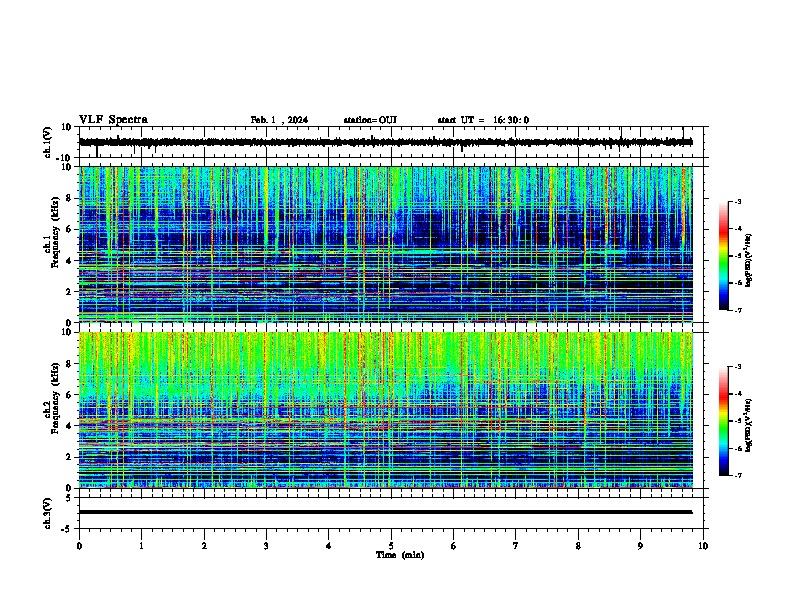Click time axis tick label "6"
The width and height of the screenshot is (792, 612).
(454, 546)
